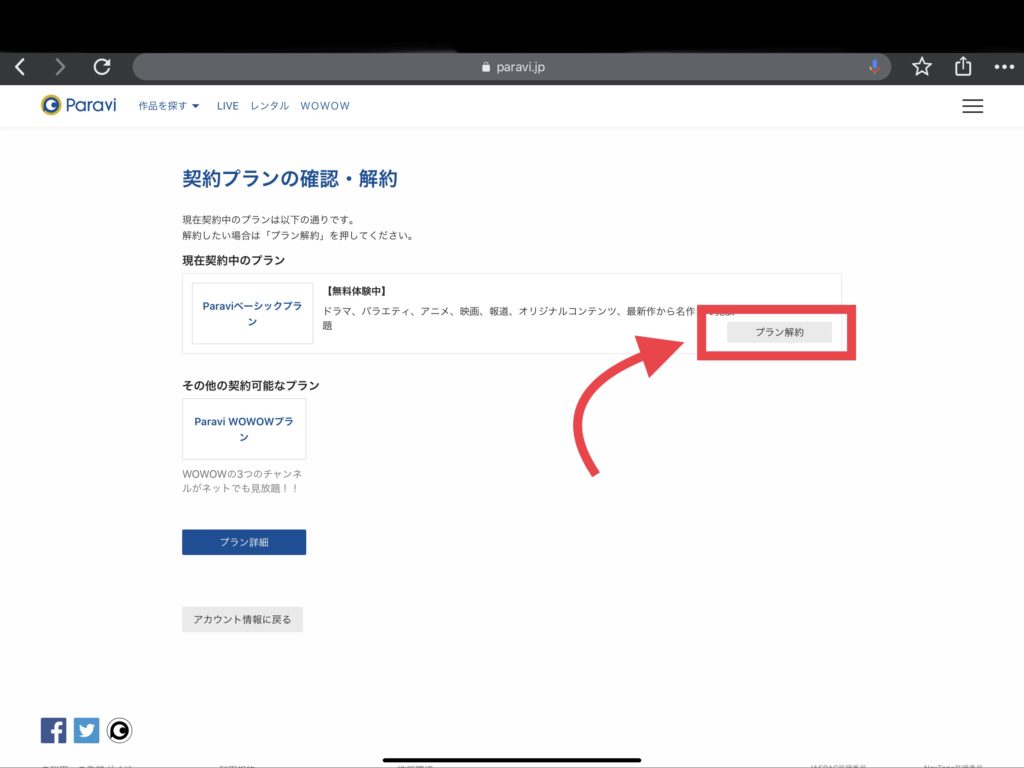Open the Facebook icon in the footer
Image resolution: width=1024 pixels, height=768 pixels.
(x=54, y=730)
